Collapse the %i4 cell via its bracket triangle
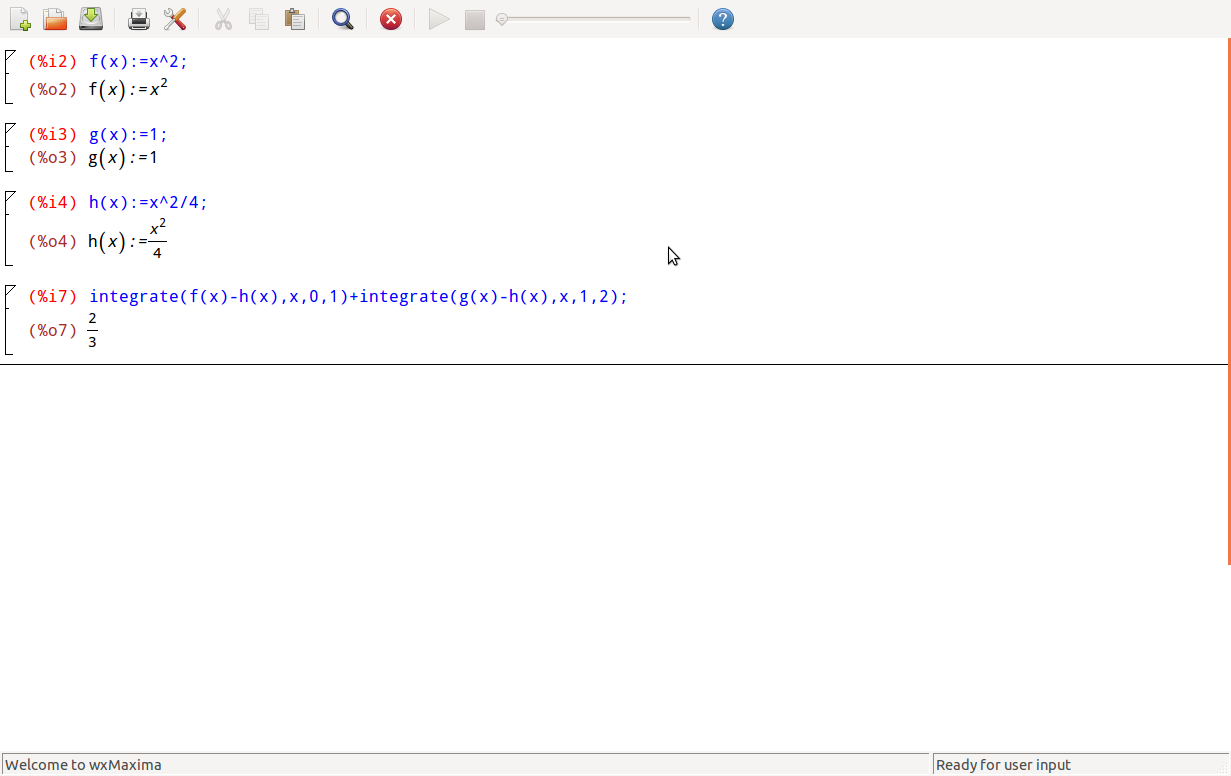 point(10,197)
